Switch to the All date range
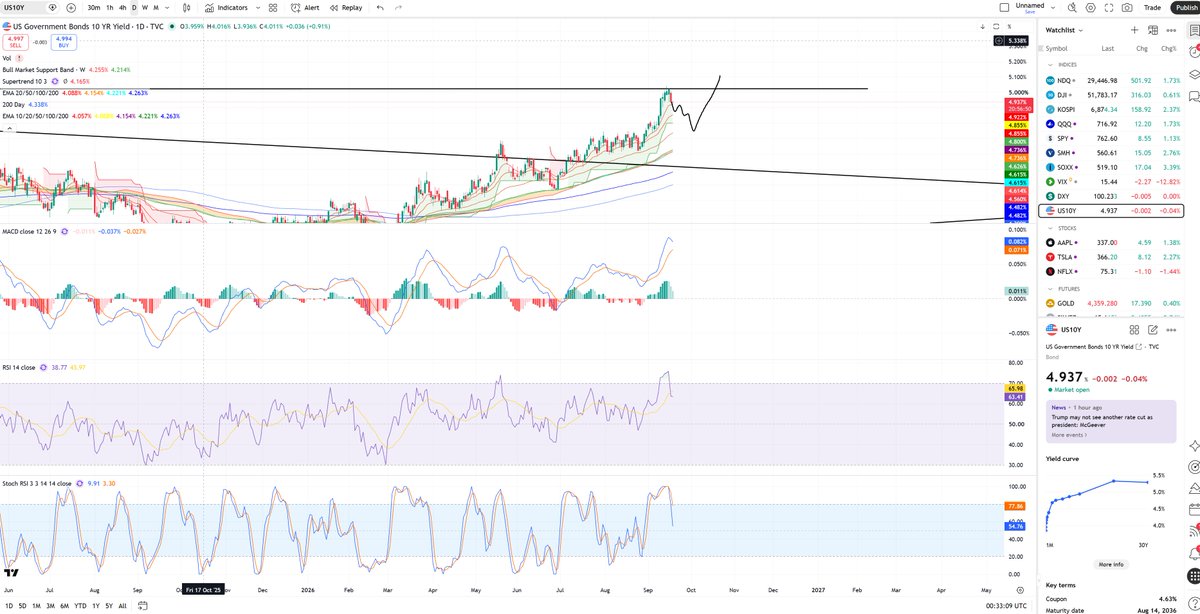The image size is (1200, 614). (x=122, y=605)
